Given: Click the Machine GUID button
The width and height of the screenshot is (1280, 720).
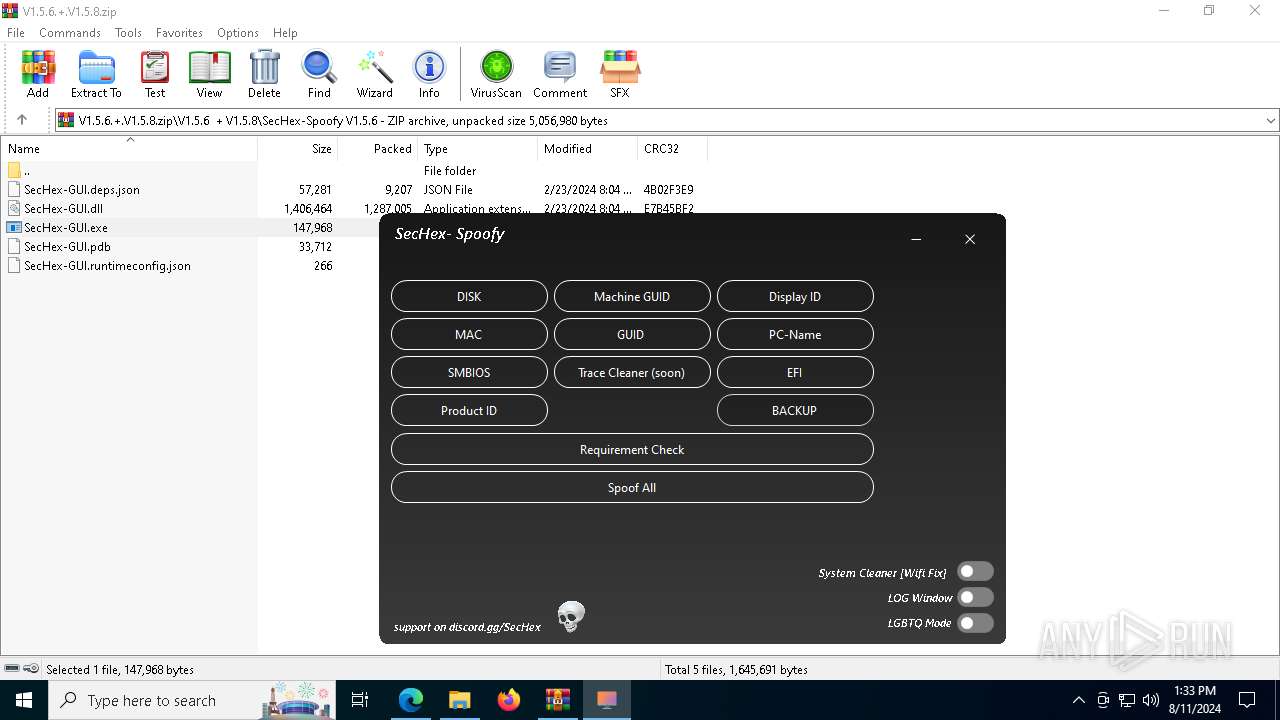Looking at the screenshot, I should pyautogui.click(x=632, y=296).
